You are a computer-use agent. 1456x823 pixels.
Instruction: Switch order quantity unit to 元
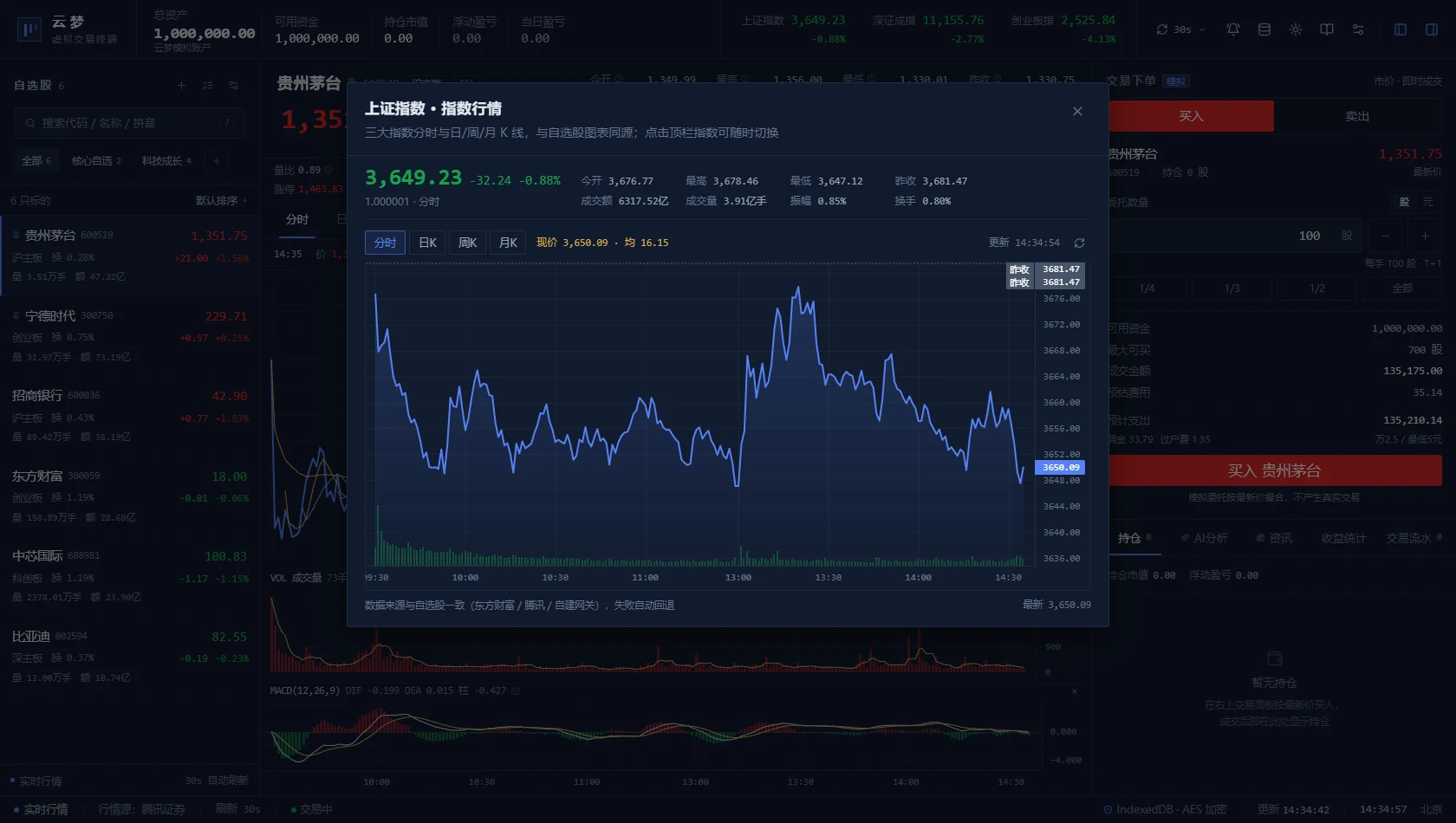tap(1427, 202)
